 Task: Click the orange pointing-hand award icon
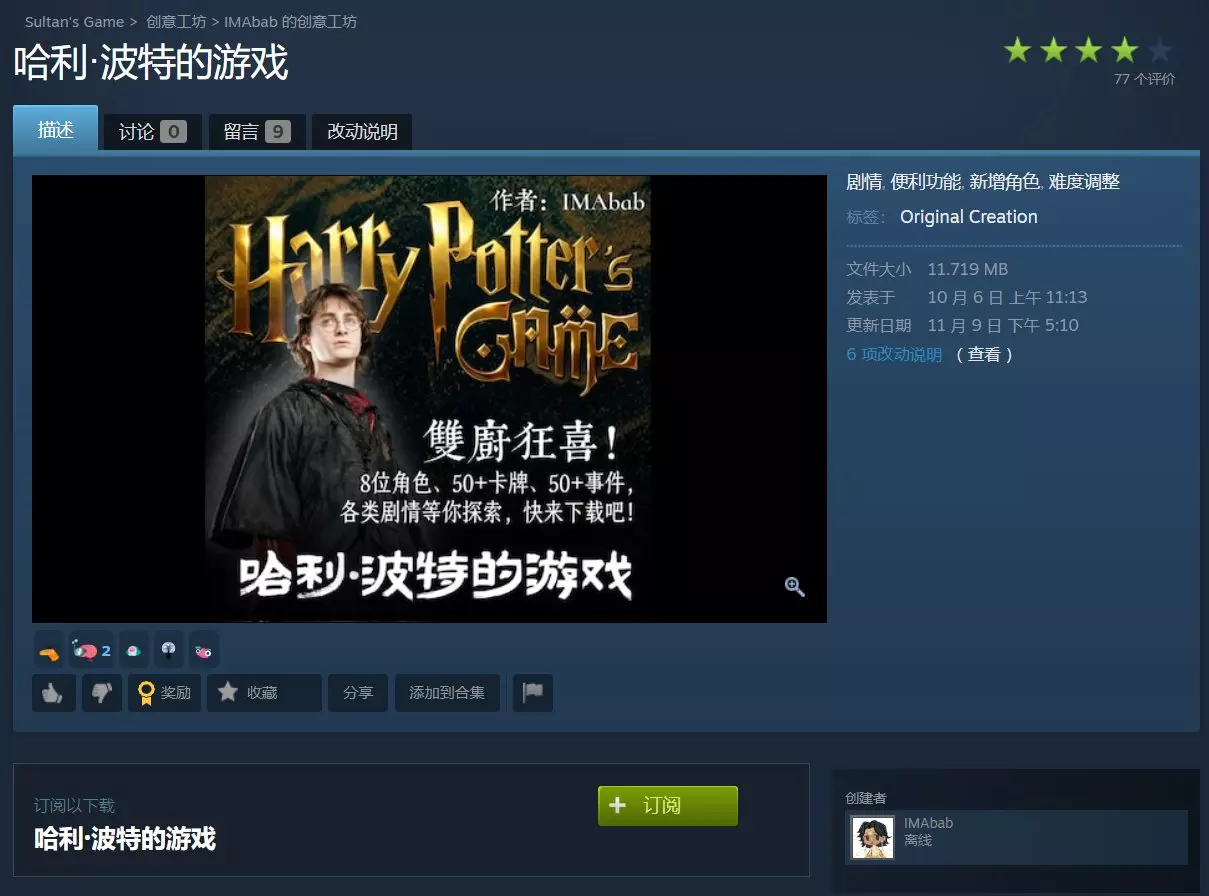[49, 651]
